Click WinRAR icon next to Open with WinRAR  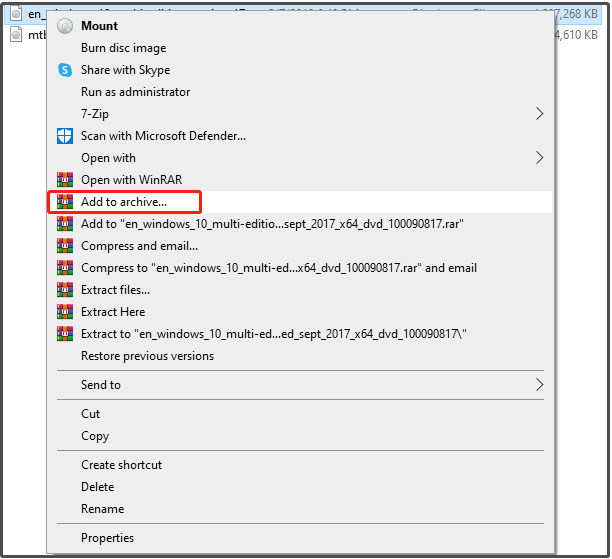65,180
